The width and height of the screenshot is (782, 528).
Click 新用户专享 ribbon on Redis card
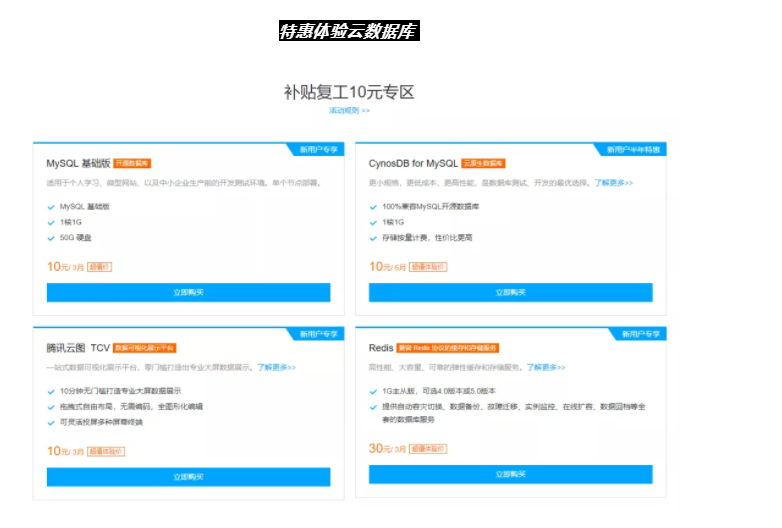pyautogui.click(x=640, y=334)
